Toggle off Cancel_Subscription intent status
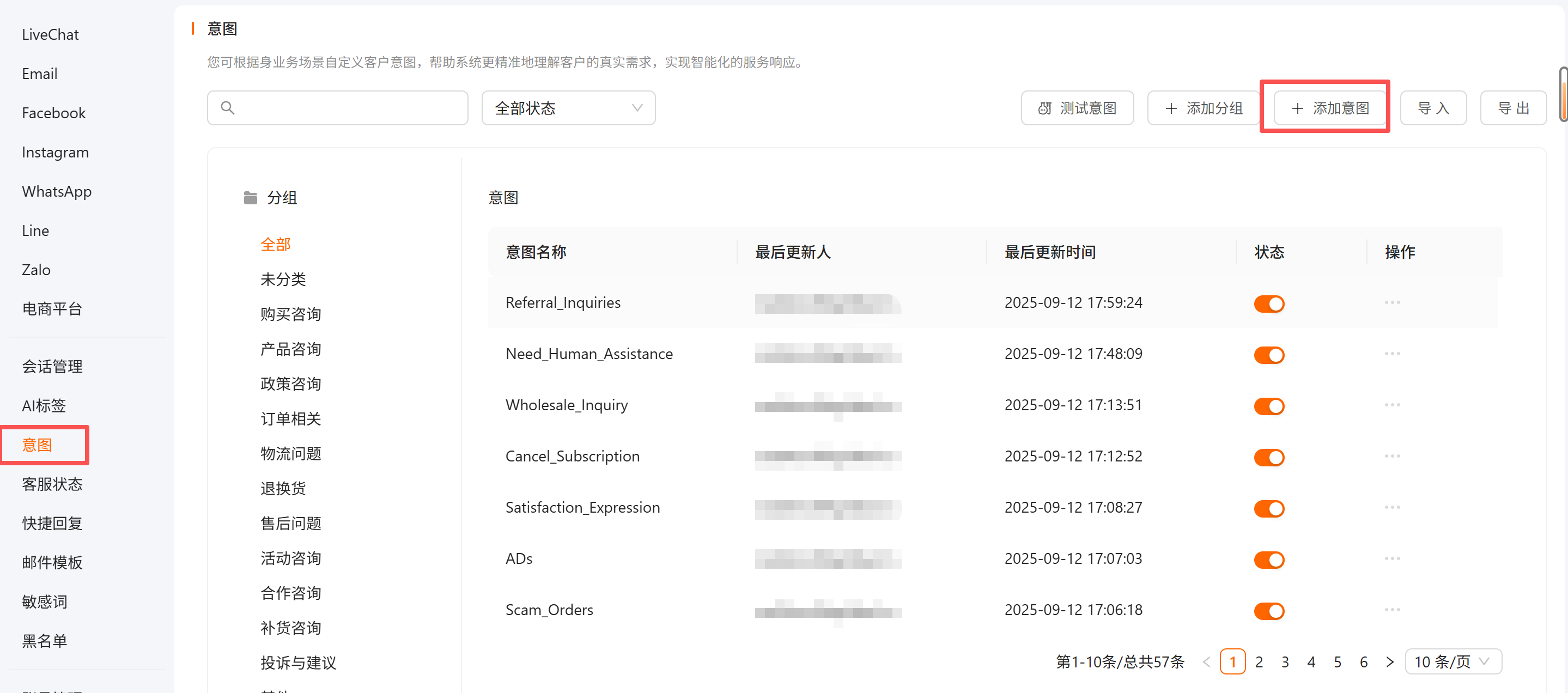 tap(1268, 457)
